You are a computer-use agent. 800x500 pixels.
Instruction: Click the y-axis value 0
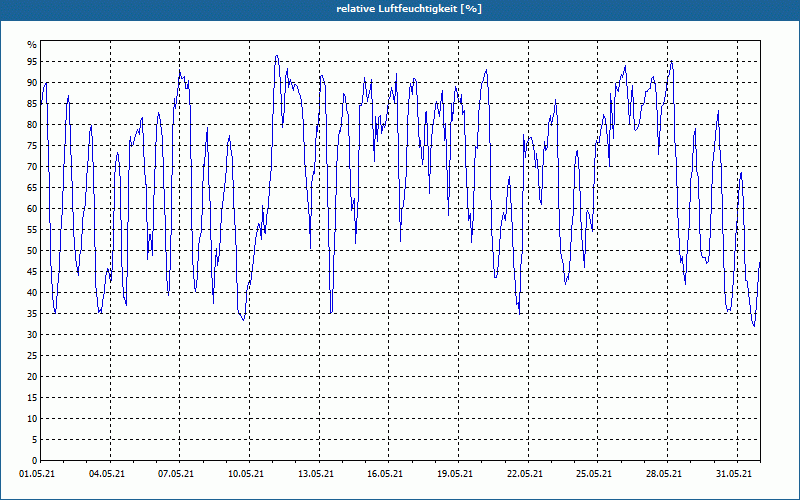(35, 461)
